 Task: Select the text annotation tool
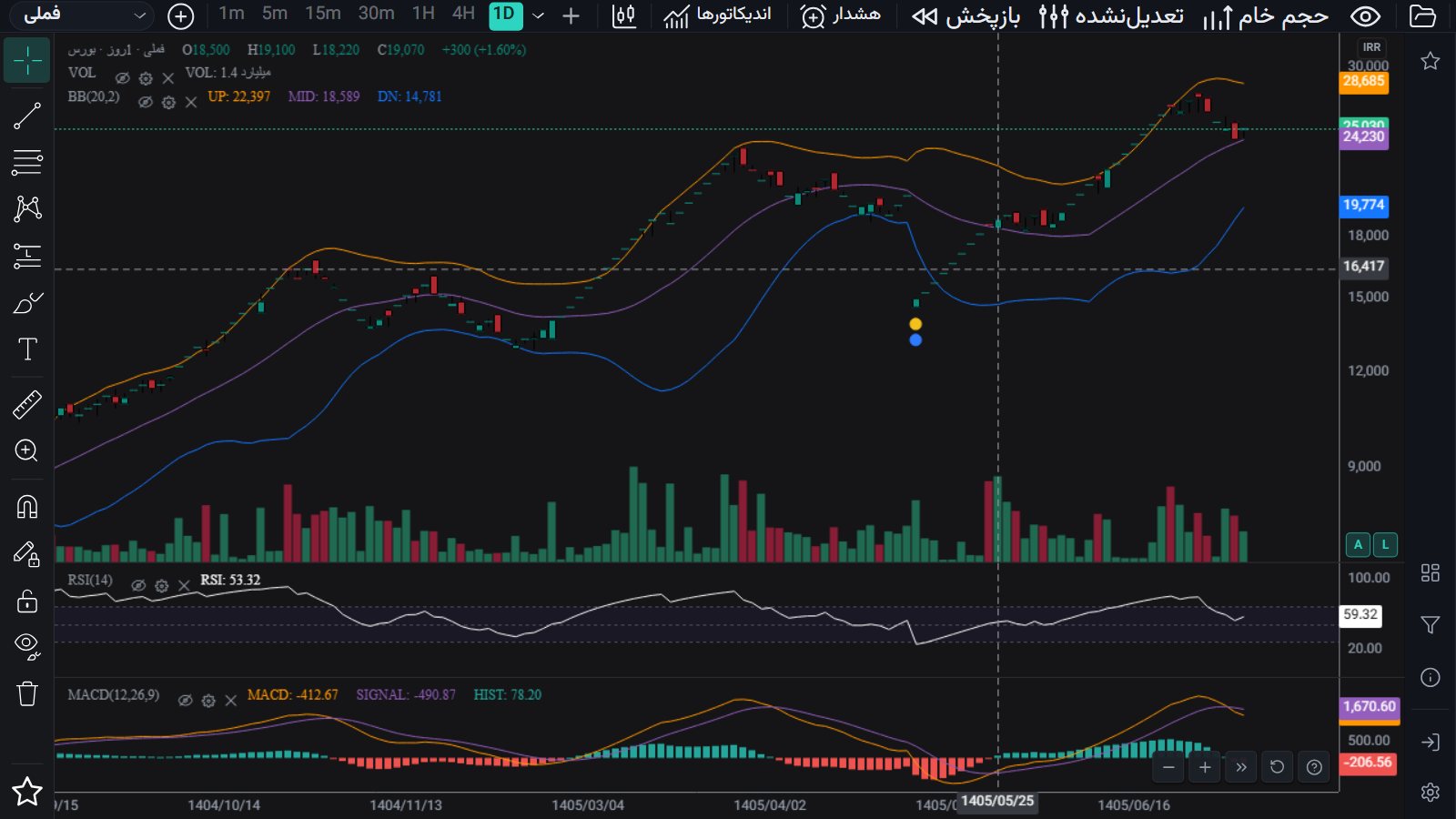pyautogui.click(x=27, y=349)
